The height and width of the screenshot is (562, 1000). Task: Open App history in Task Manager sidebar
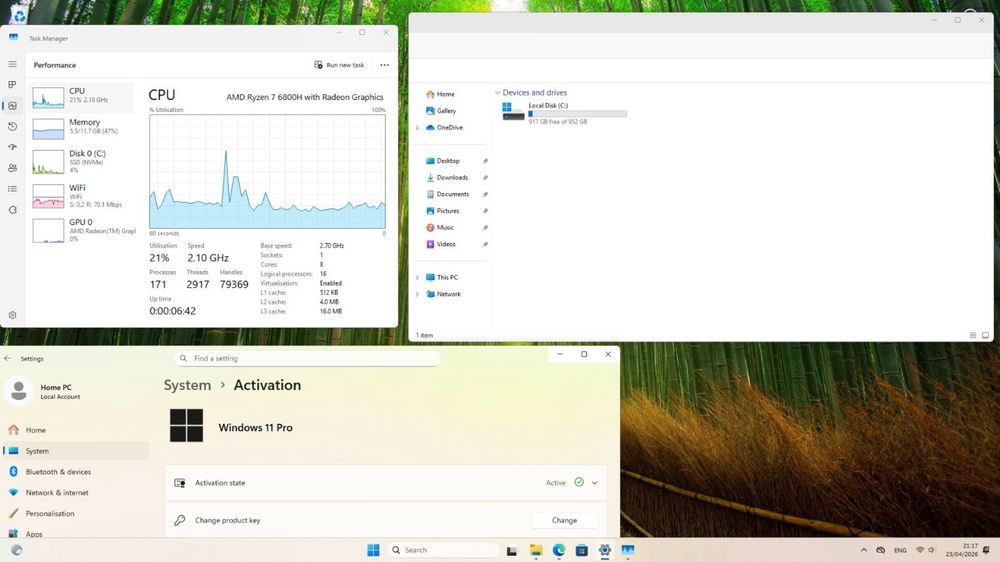click(12, 126)
